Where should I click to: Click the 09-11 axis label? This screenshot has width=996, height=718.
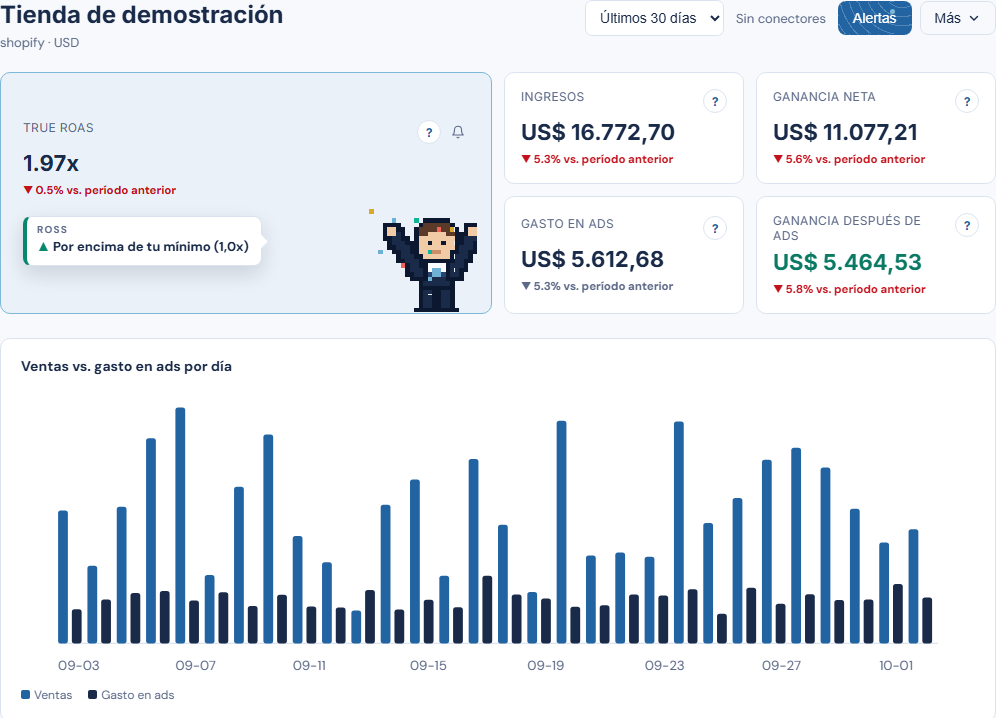(x=309, y=666)
